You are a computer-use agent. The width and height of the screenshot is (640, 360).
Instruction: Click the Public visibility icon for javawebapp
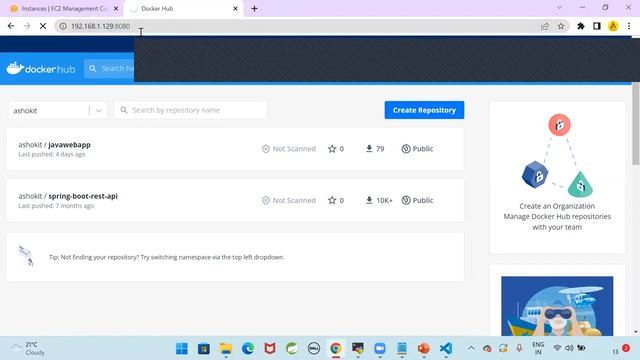click(x=406, y=149)
